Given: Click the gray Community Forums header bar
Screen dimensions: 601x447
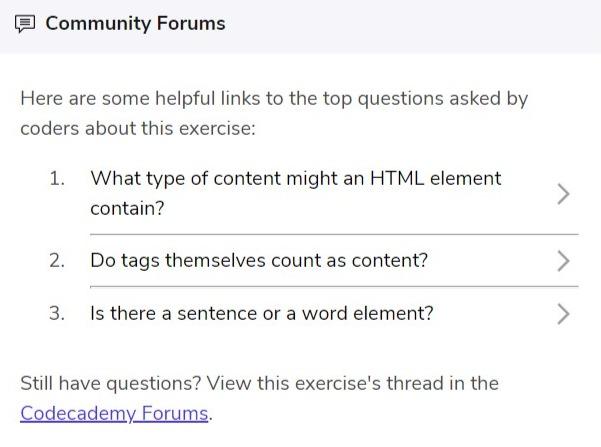Looking at the screenshot, I should pyautogui.click(x=300, y=27).
